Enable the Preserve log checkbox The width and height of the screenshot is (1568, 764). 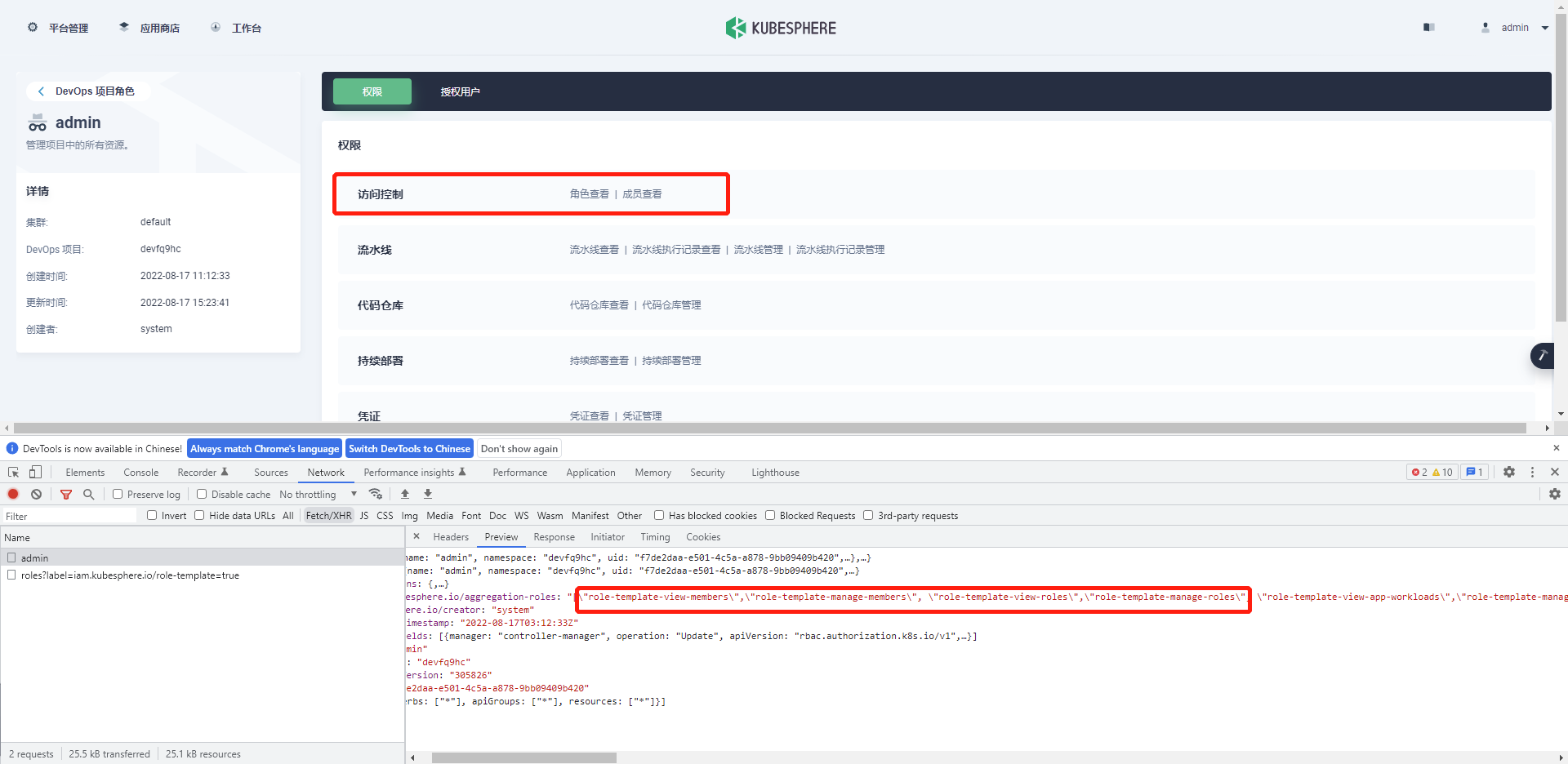coord(119,494)
